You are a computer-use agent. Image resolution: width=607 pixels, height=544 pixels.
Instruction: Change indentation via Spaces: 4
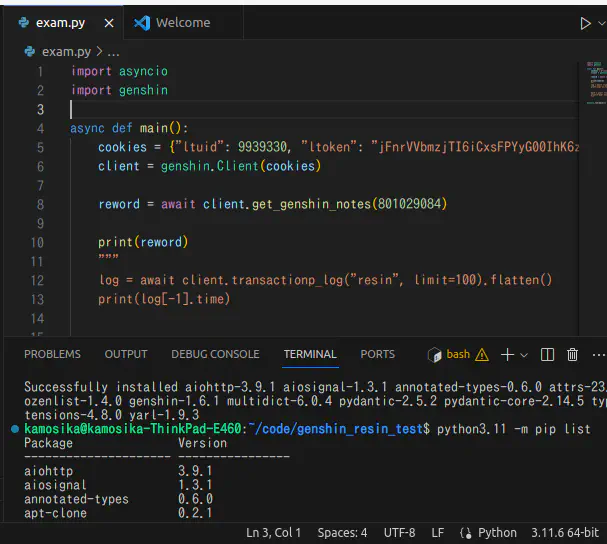[342, 532]
